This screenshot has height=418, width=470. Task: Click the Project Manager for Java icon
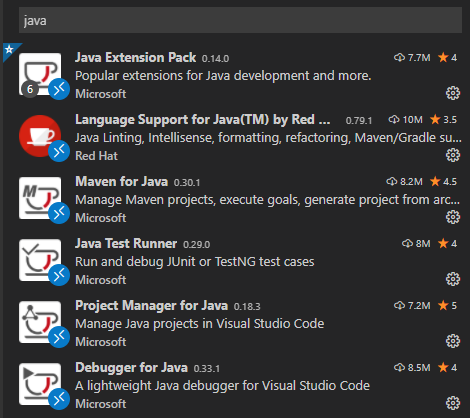40,322
